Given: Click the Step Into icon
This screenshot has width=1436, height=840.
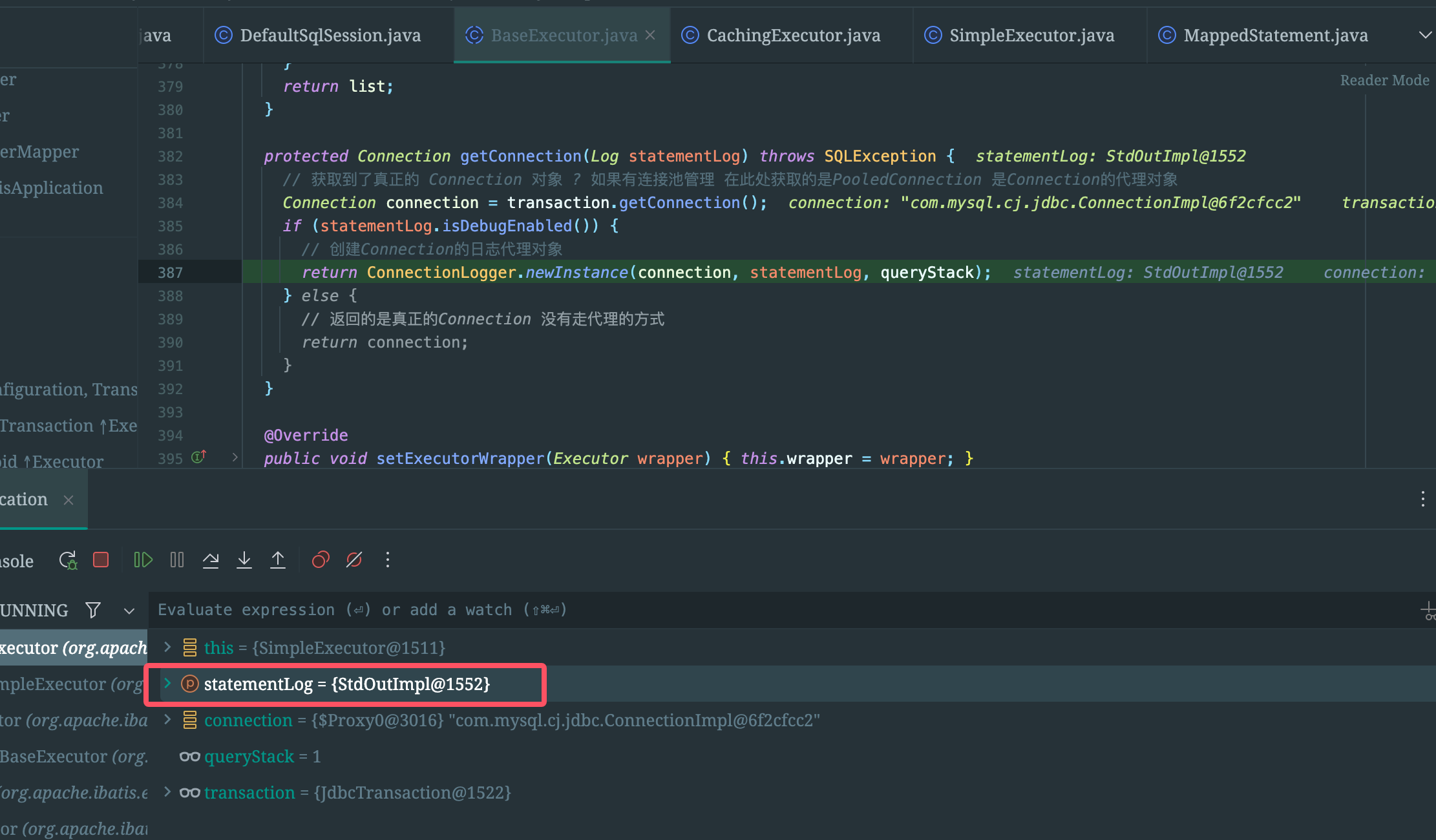Looking at the screenshot, I should 244,560.
